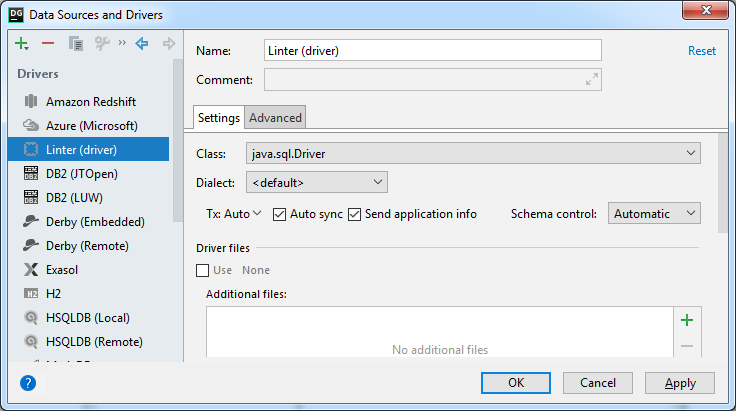
Task: Expand the Dialect dropdown
Action: click(316, 182)
